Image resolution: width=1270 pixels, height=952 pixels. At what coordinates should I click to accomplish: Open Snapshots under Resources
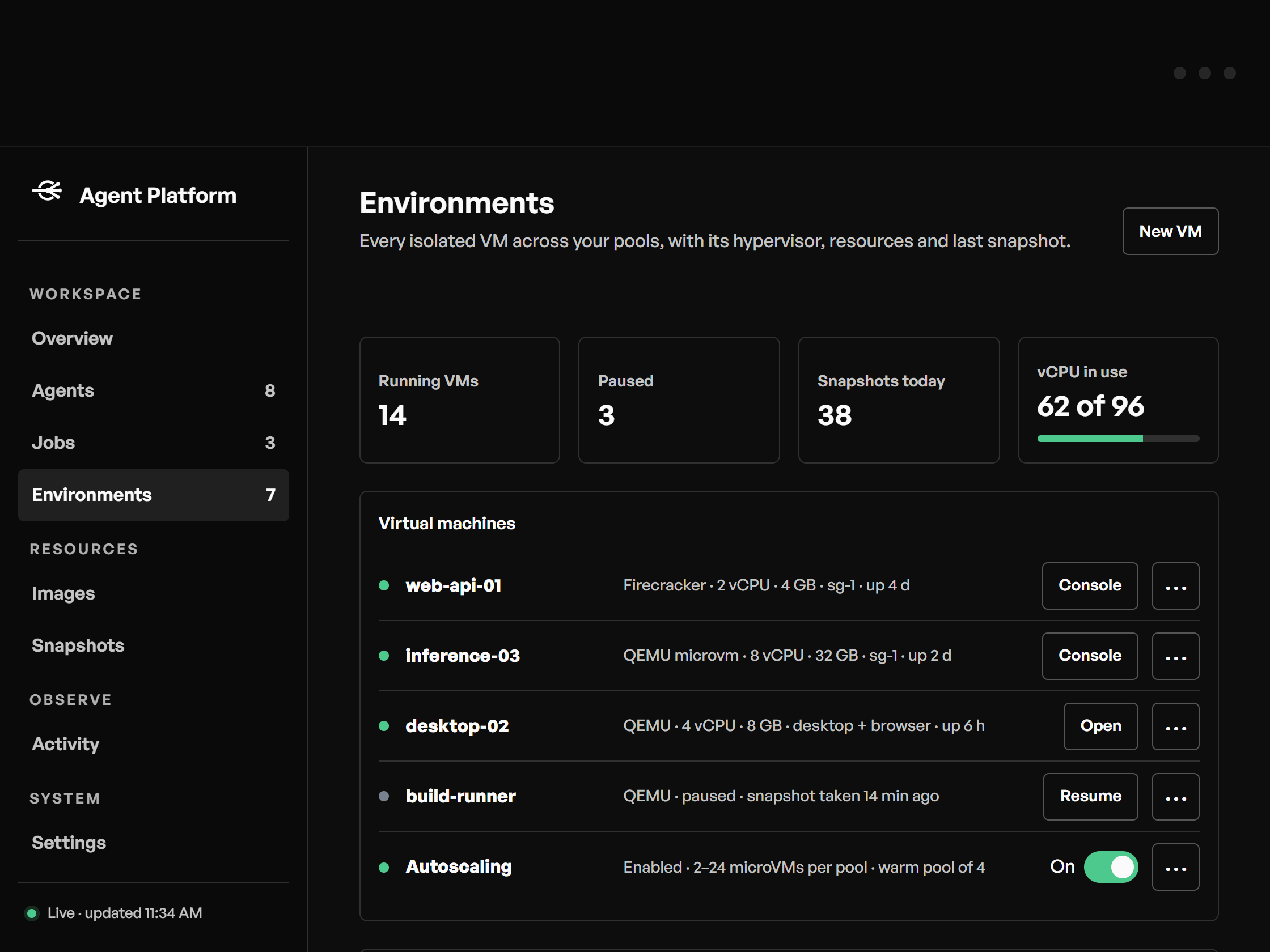(153, 645)
